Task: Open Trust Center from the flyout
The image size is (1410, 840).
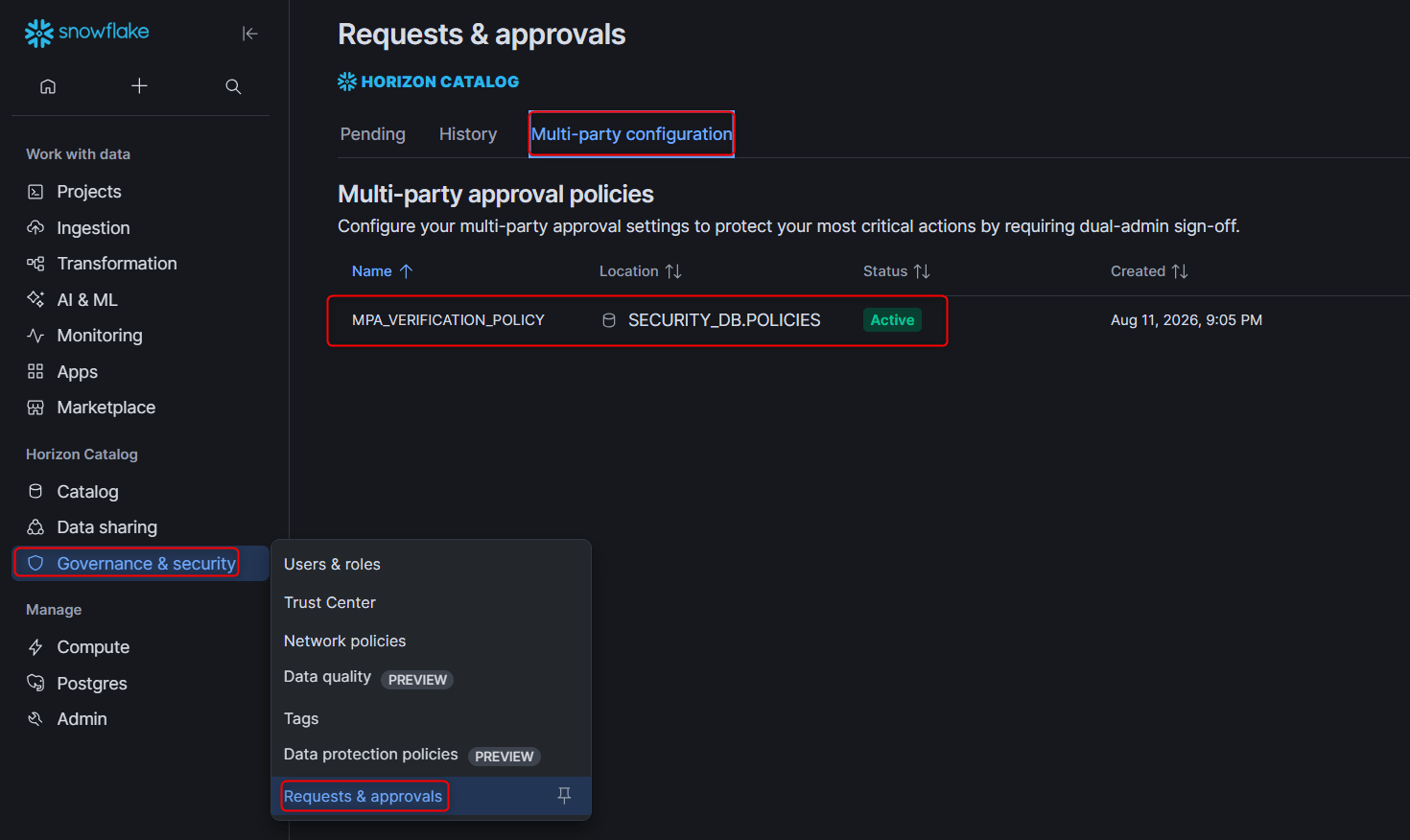Action: click(x=330, y=603)
